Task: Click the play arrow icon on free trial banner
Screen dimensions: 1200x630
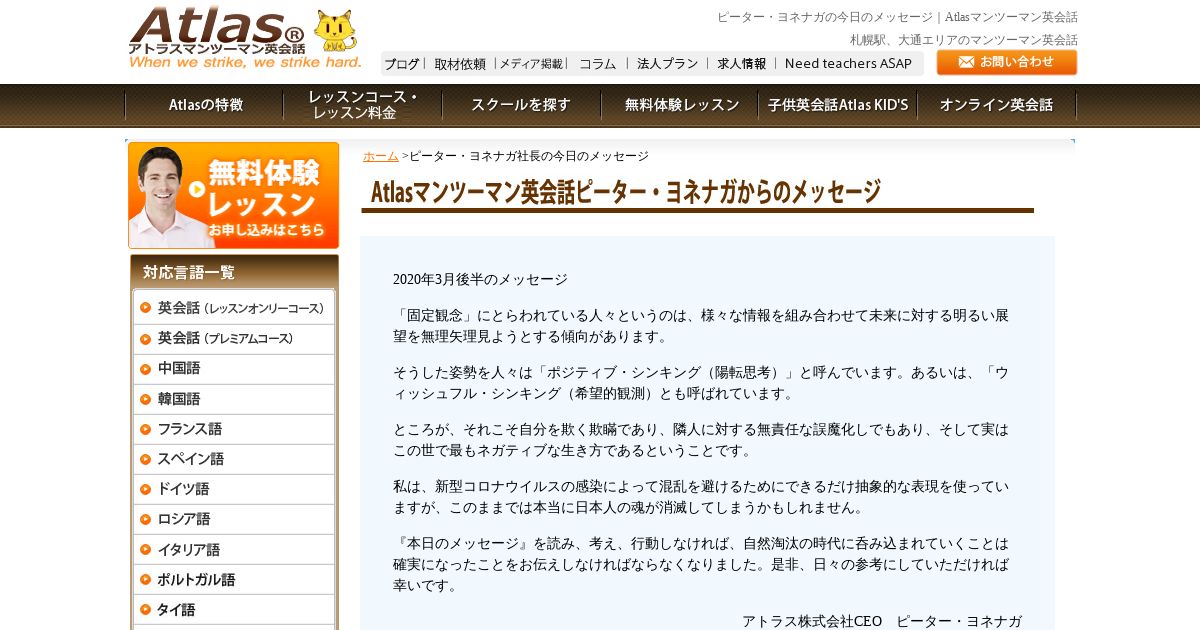Action: pyautogui.click(x=197, y=189)
